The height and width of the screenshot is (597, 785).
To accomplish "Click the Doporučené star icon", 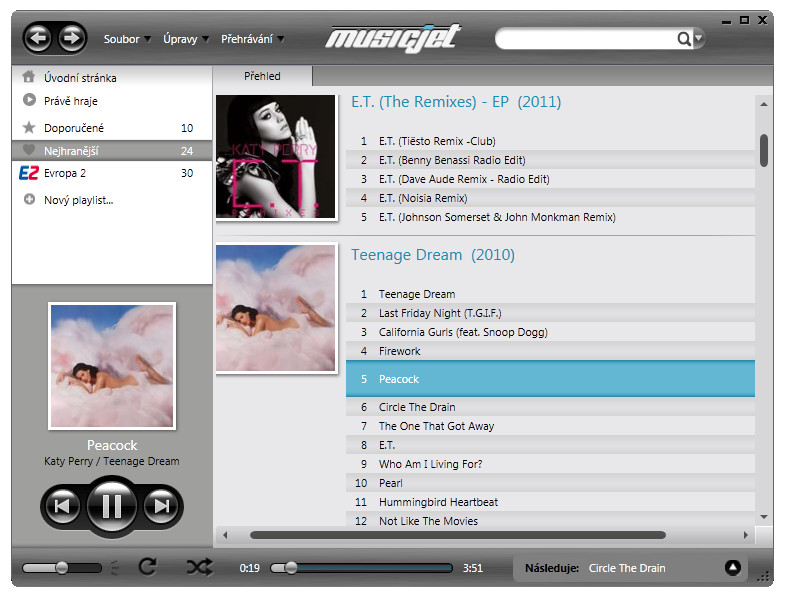I will tap(29, 127).
